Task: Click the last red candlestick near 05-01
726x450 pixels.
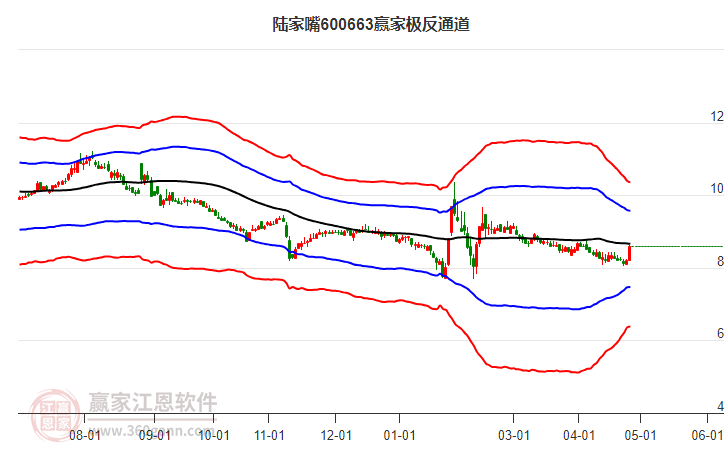Action: tap(629, 253)
